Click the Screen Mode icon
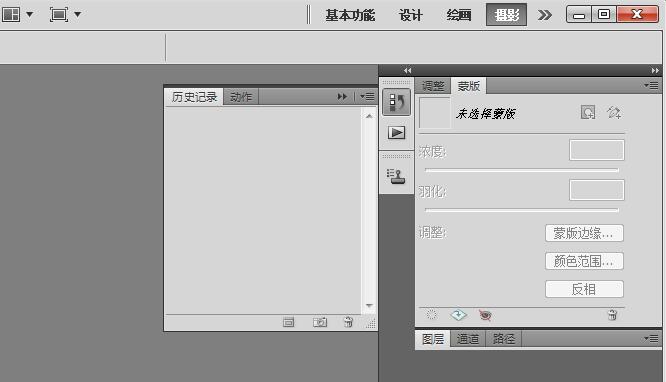Screen dimensions: 666x382 click(x=59, y=14)
